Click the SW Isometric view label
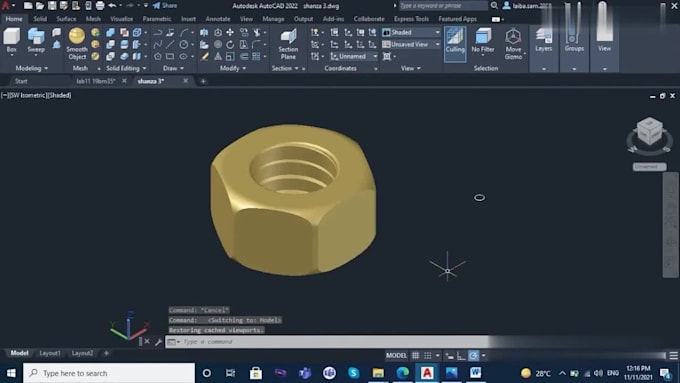The width and height of the screenshot is (680, 383). tap(27, 95)
